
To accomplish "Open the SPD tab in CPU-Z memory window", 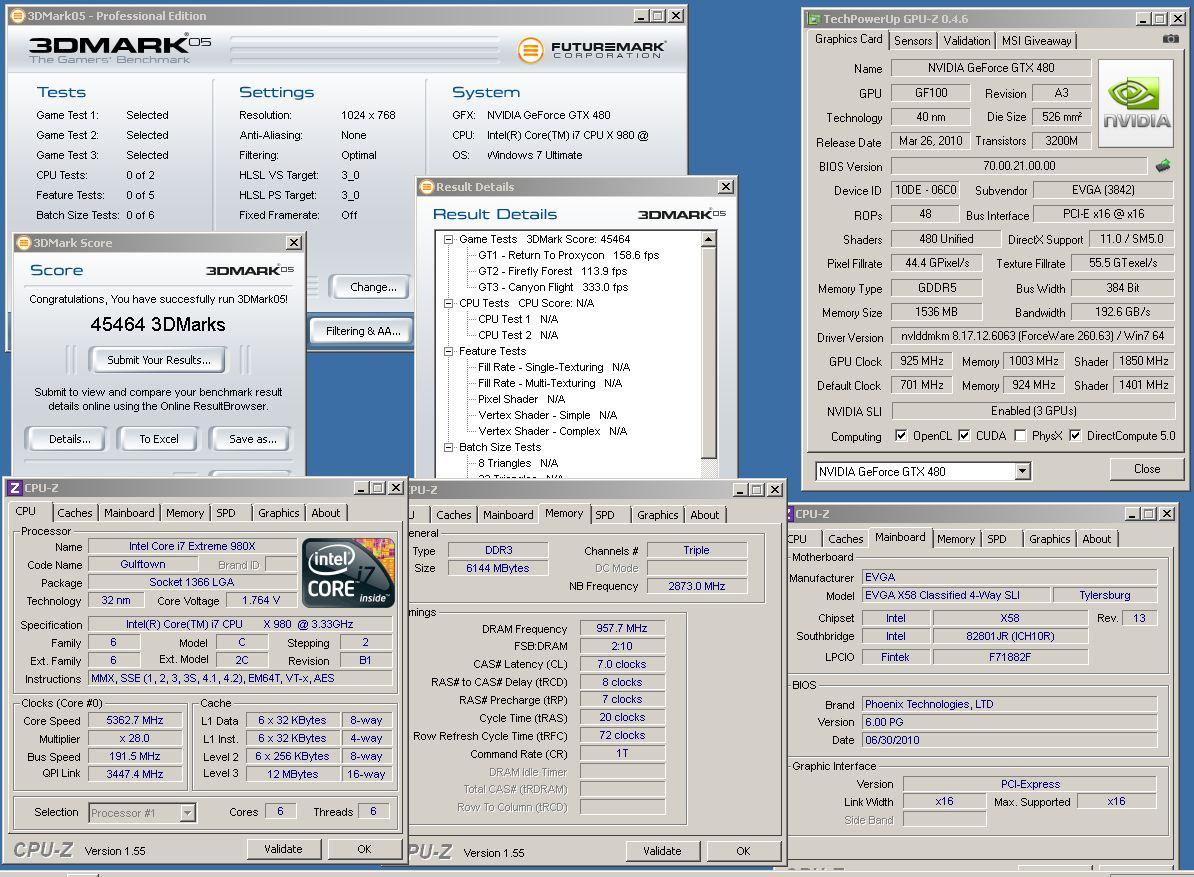I will coord(605,515).
